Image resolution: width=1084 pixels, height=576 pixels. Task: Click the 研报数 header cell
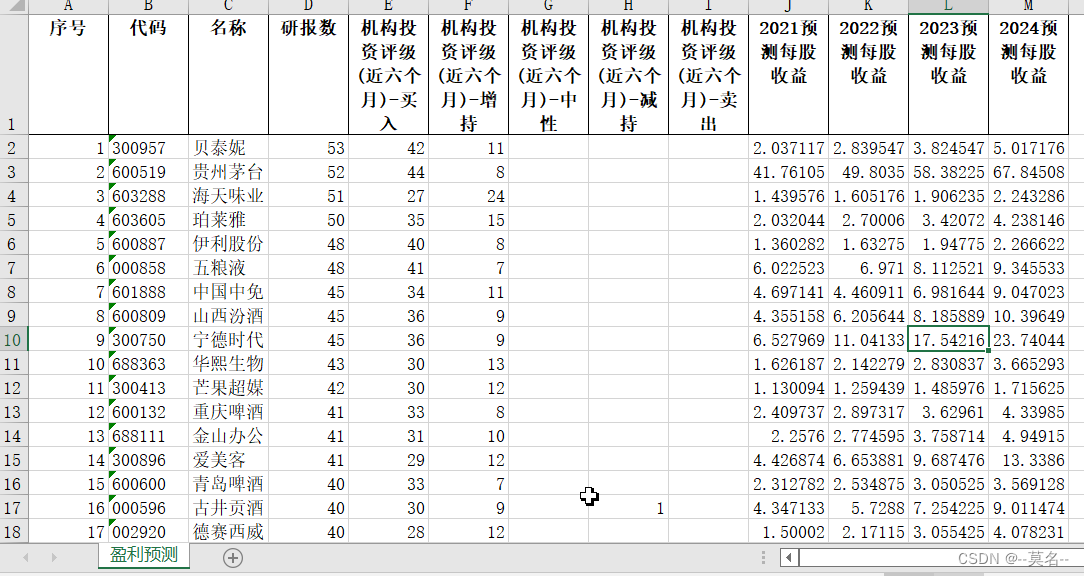(x=308, y=74)
